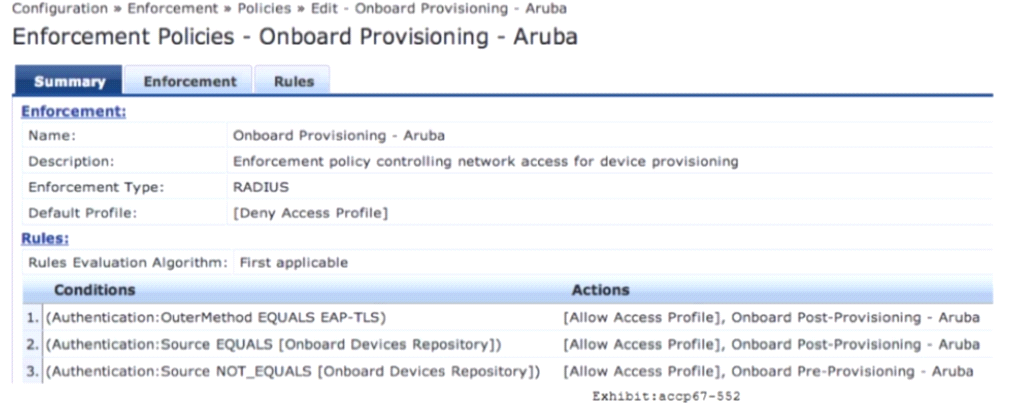The image size is (1019, 406).
Task: Click the First applicable evaluation algorithm value
Action: tap(294, 263)
